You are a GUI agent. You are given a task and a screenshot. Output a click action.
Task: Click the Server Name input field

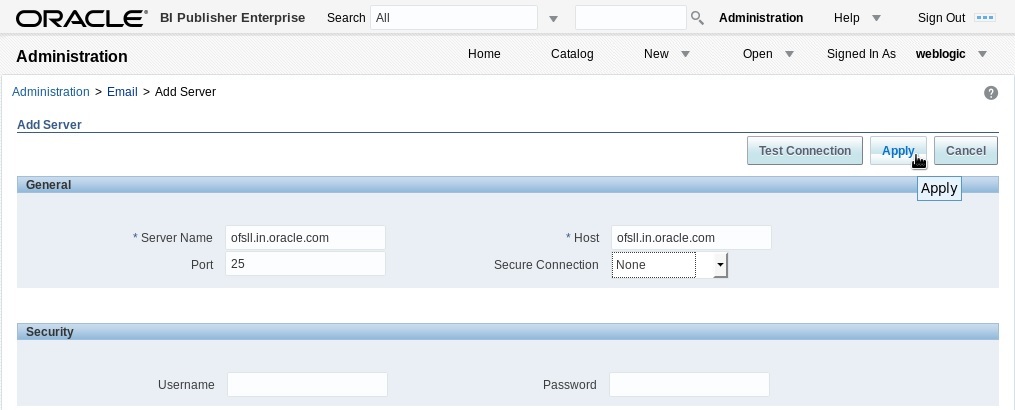tap(305, 238)
